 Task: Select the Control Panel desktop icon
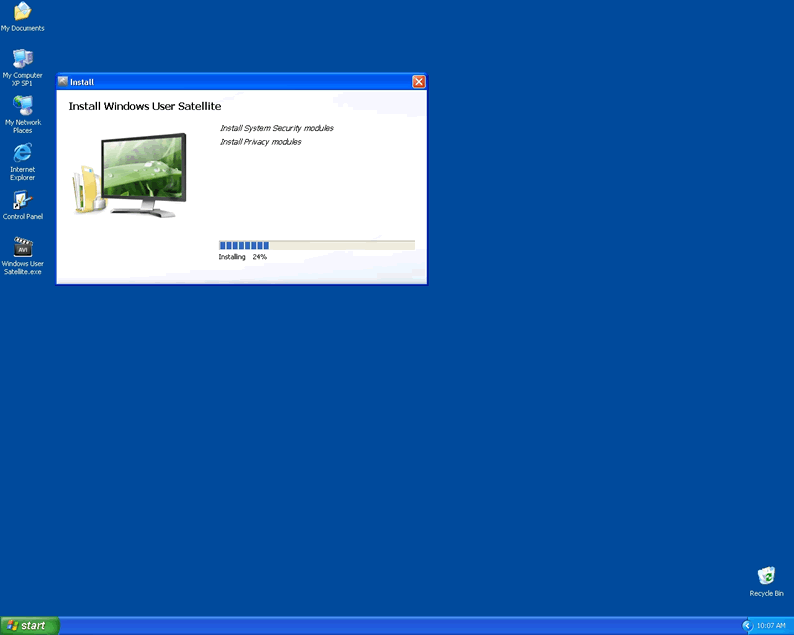click(x=22, y=201)
